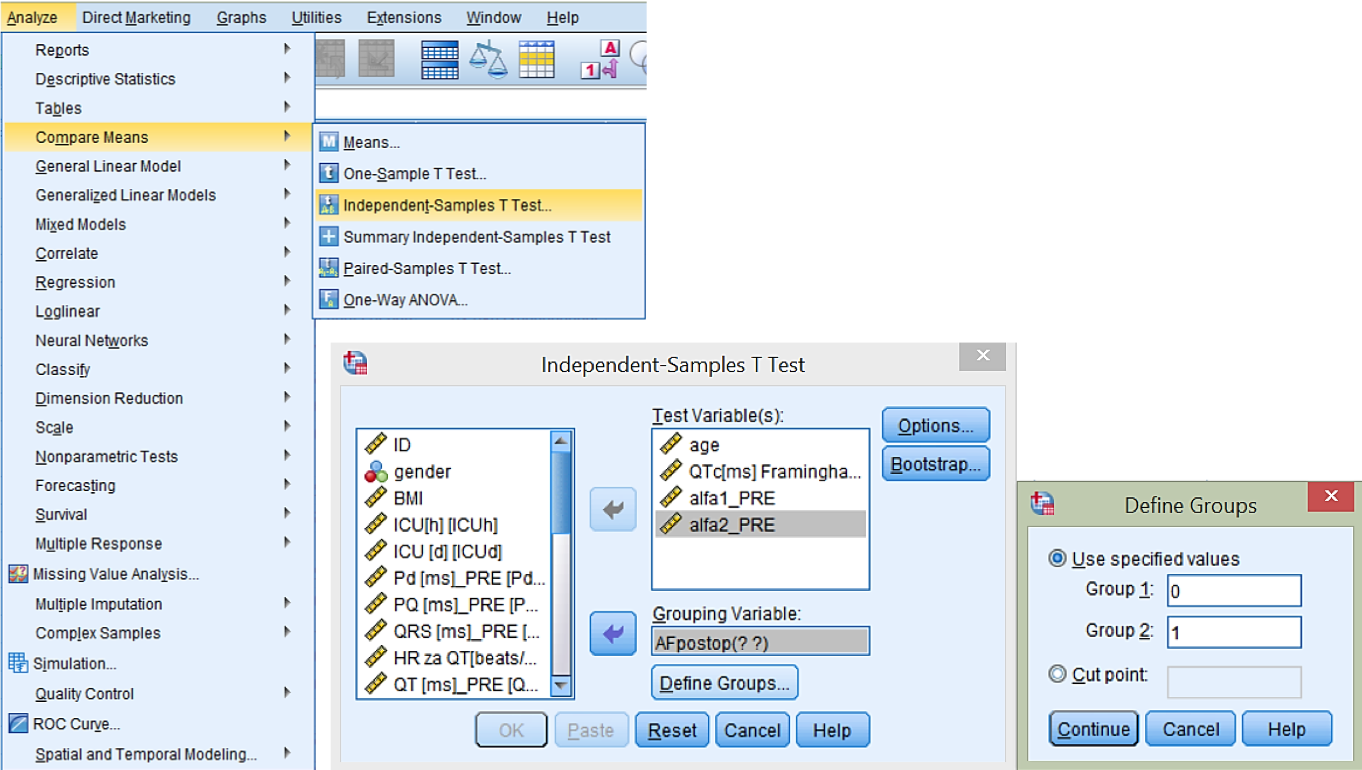Click the Split File toolbar icon
The height and width of the screenshot is (770, 1362).
pos(440,60)
